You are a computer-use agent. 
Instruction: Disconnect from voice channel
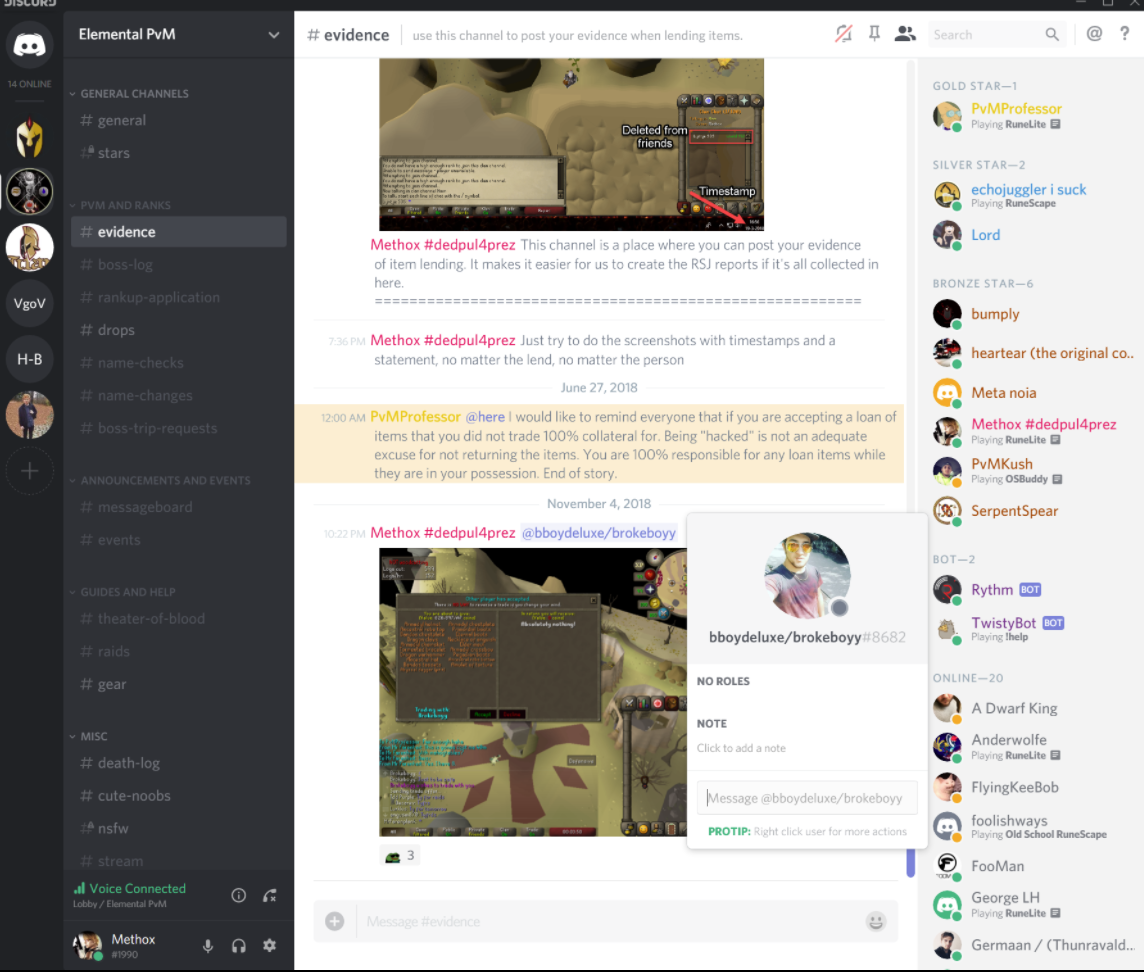click(270, 895)
